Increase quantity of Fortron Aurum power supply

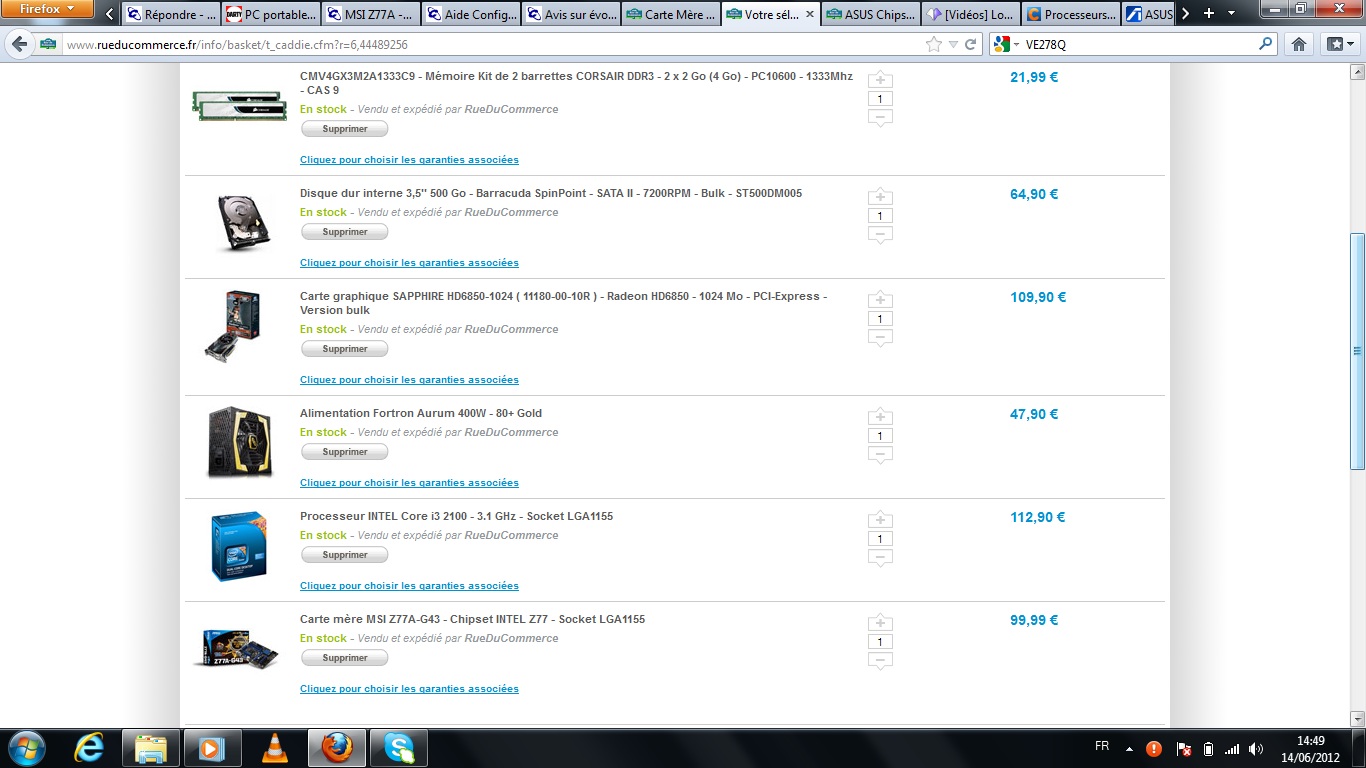880,417
